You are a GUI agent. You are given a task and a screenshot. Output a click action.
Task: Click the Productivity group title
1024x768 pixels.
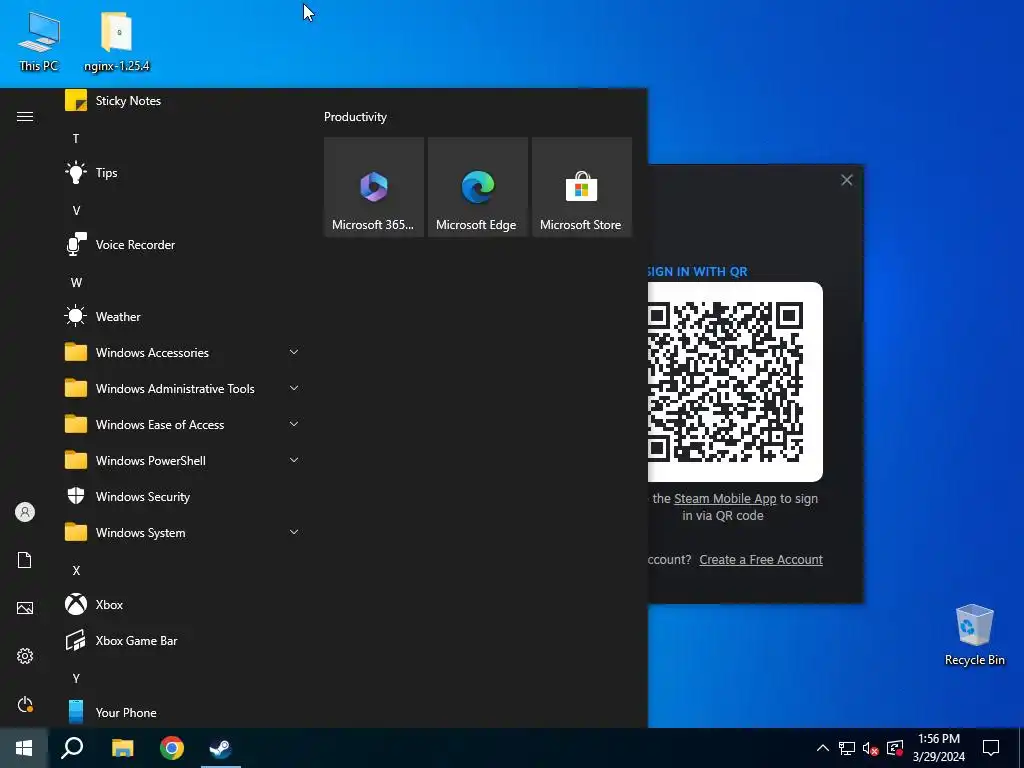point(355,117)
